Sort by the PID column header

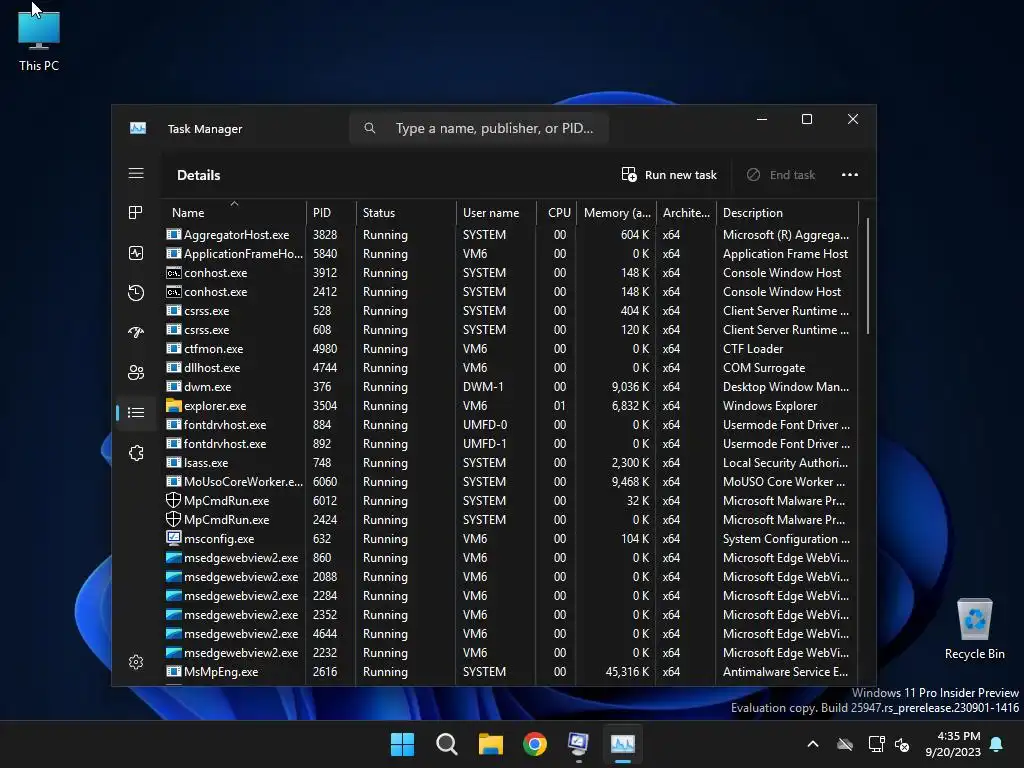(x=330, y=212)
